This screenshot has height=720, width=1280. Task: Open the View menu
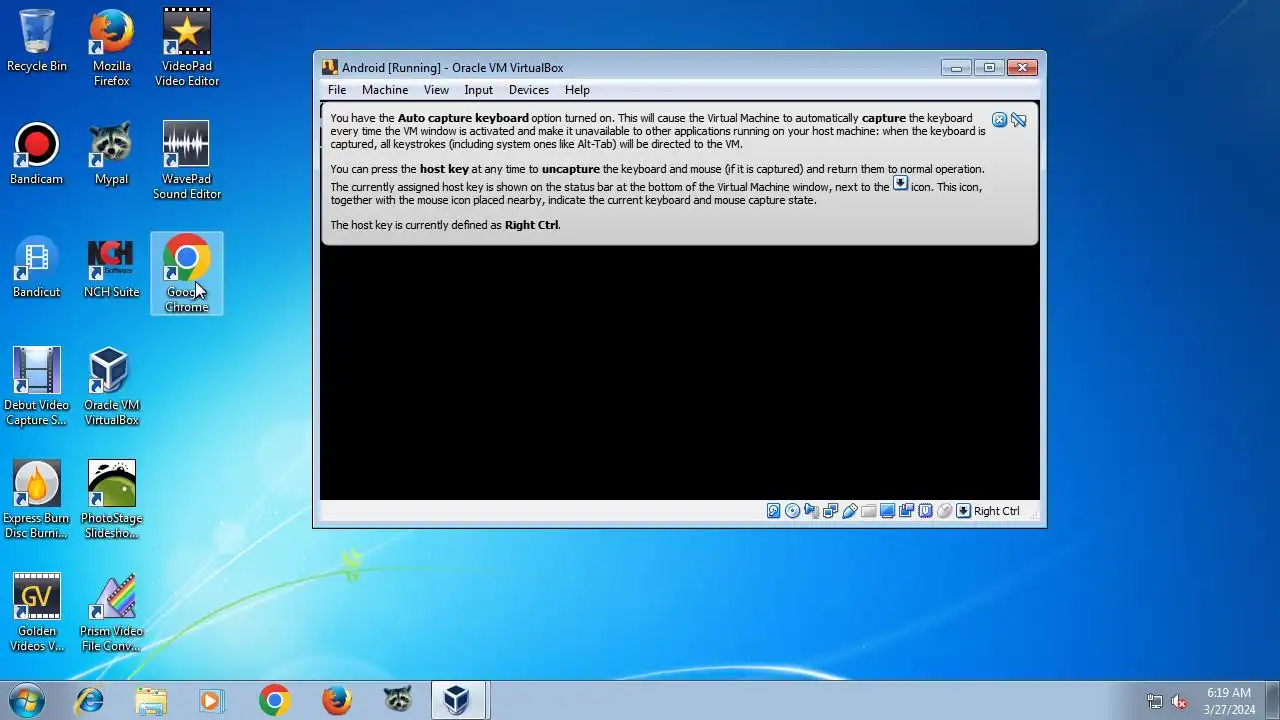(x=436, y=90)
